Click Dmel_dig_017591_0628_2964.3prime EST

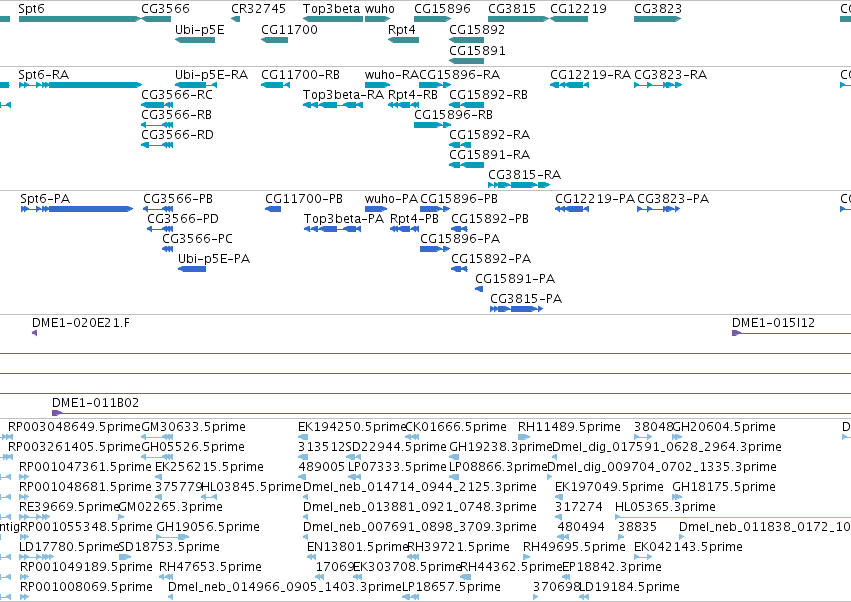667,447
